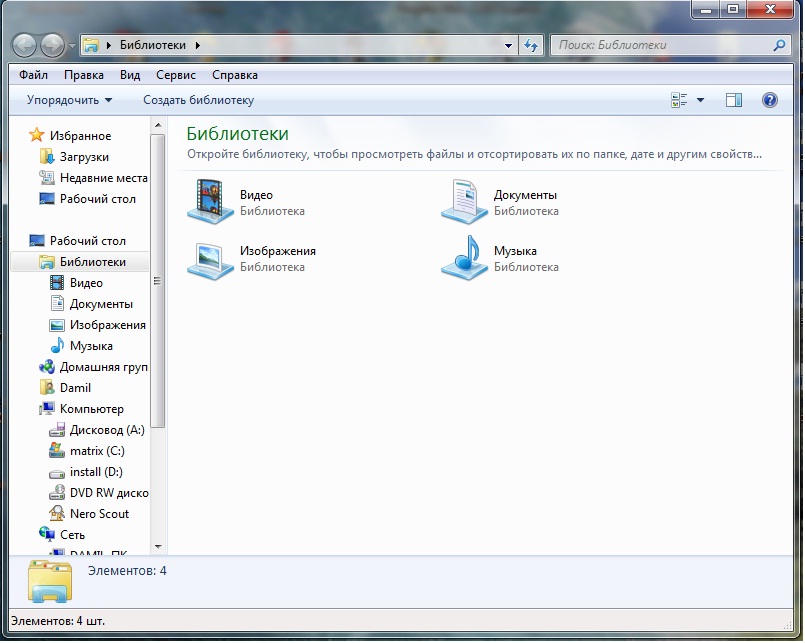Click Документы icon in tree
The image size is (805, 643).
[x=57, y=304]
